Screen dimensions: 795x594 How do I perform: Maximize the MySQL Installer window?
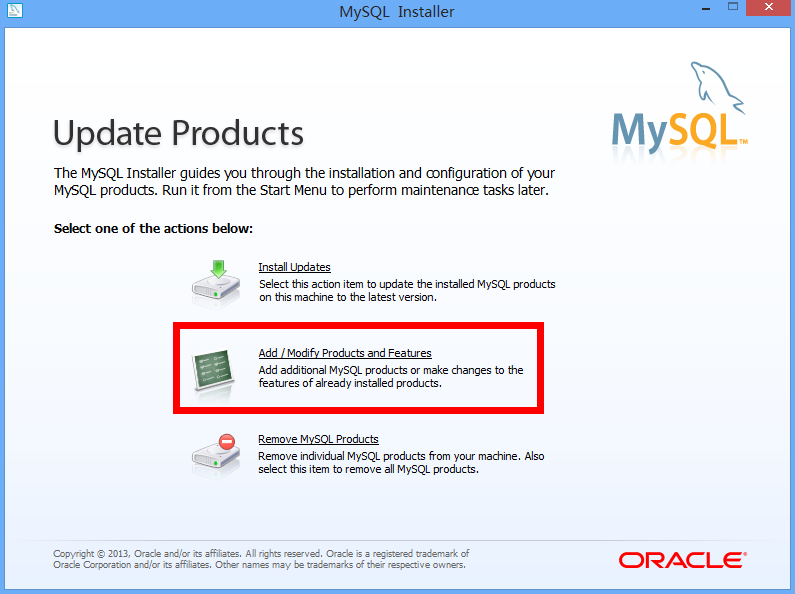[732, 9]
